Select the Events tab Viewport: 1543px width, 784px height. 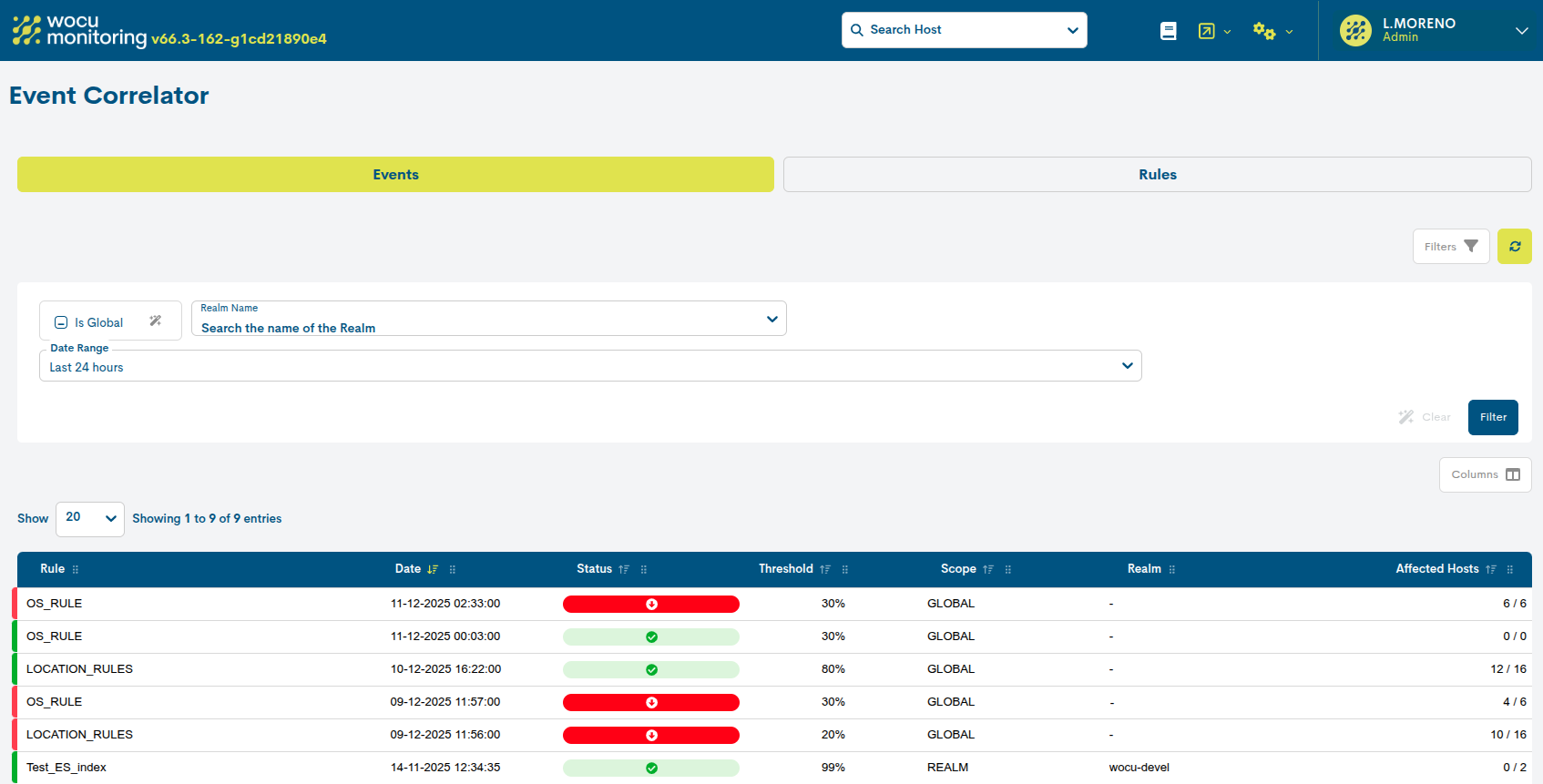(x=395, y=175)
